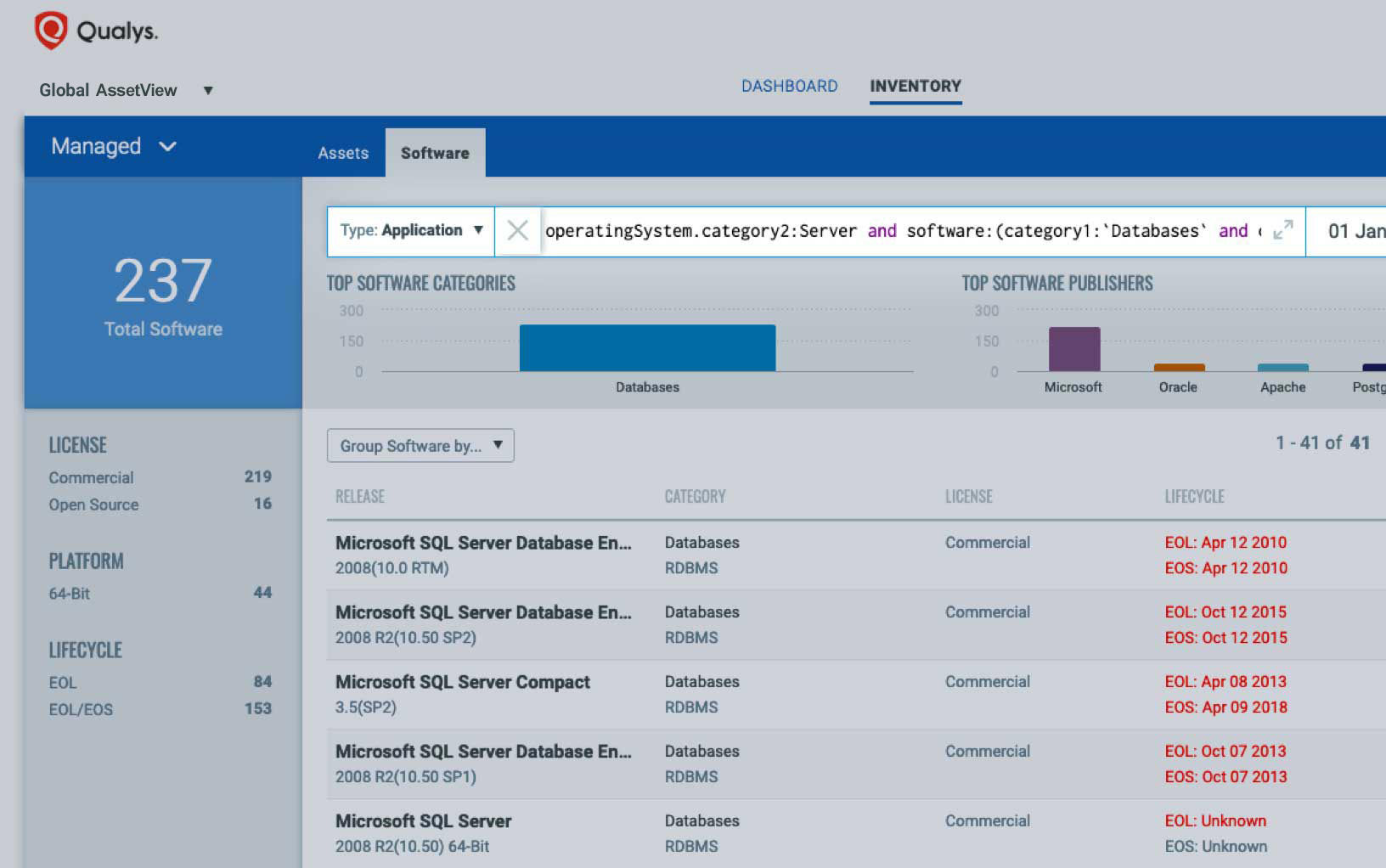Switch to the Dashboard view
Image resolution: width=1386 pixels, height=868 pixels.
(789, 86)
